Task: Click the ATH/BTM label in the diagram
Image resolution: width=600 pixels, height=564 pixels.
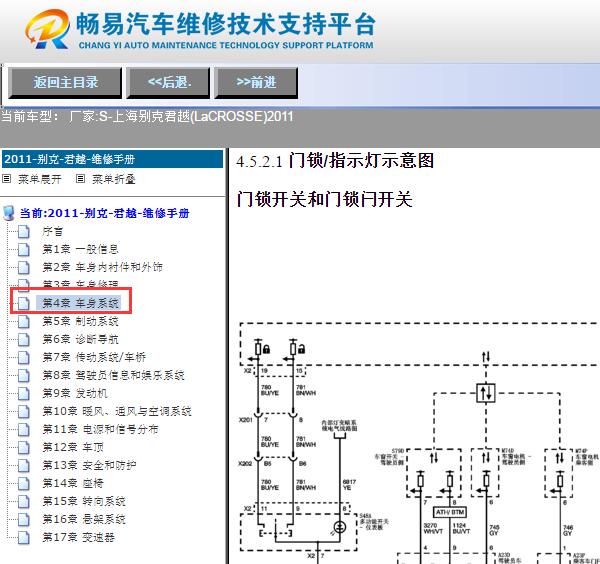Action: pos(450,512)
